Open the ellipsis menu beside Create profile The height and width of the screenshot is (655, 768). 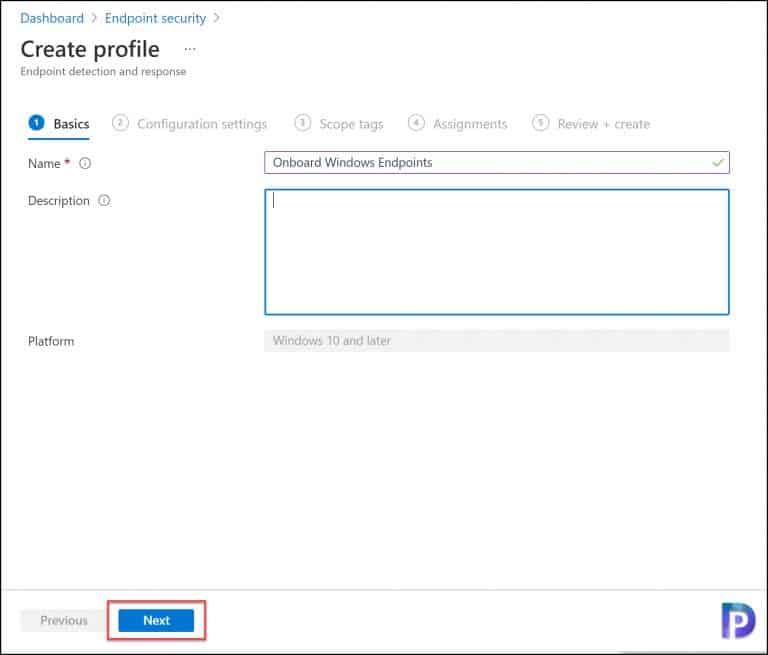pyautogui.click(x=190, y=49)
